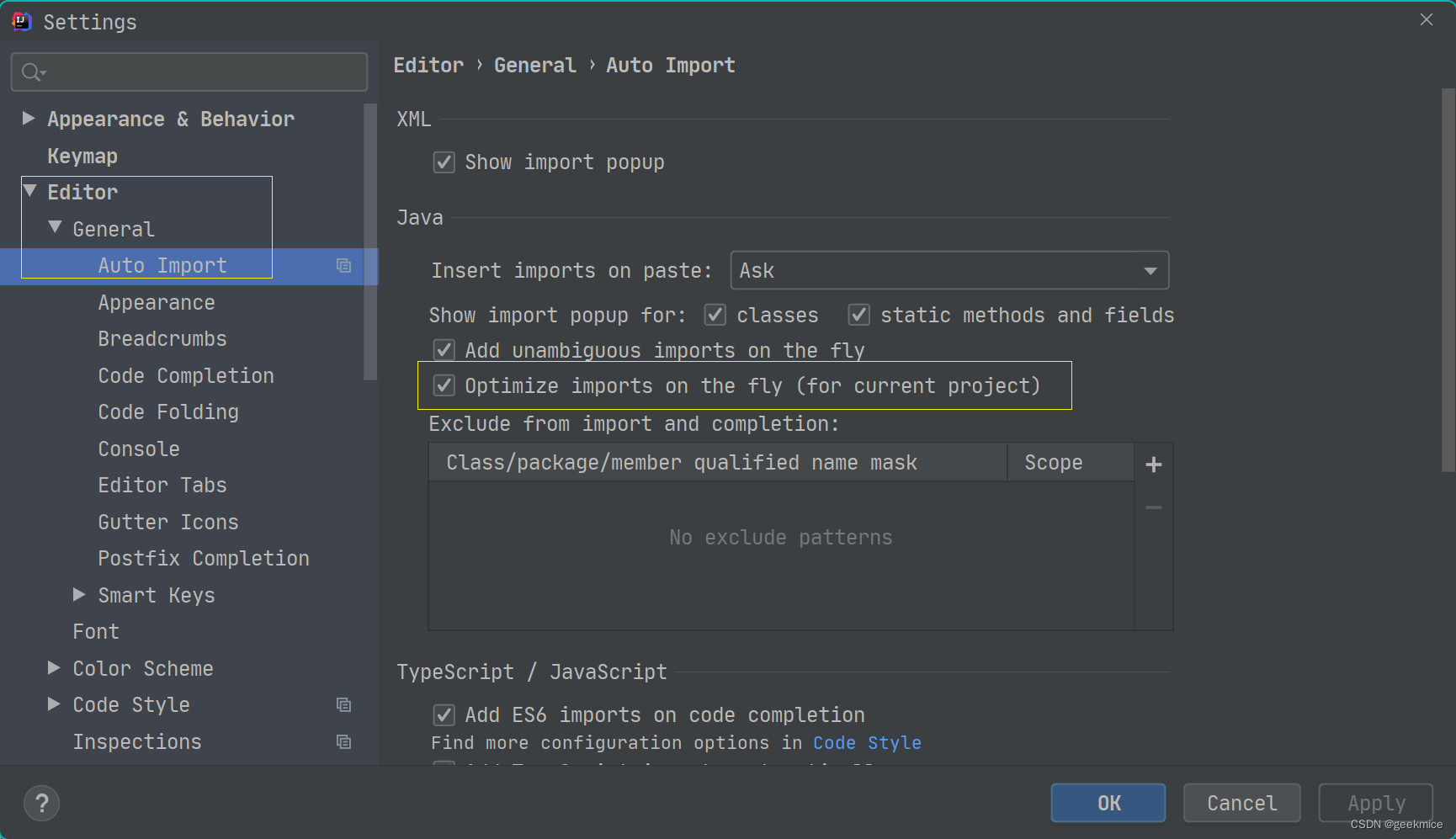Click the Cancel button
The image size is (1456, 839).
click(1242, 804)
